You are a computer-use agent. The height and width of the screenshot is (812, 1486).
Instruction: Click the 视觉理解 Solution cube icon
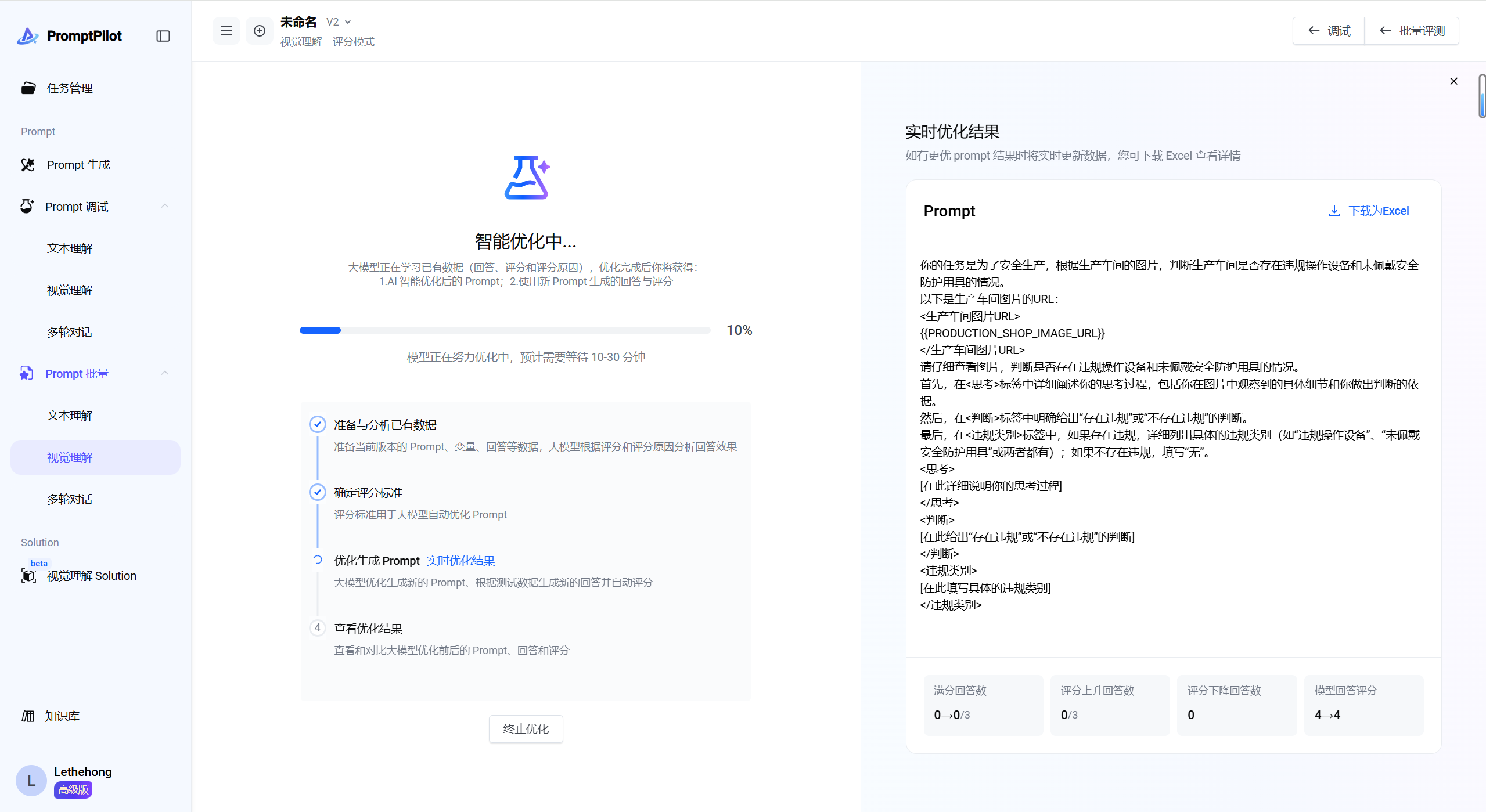pyautogui.click(x=28, y=576)
